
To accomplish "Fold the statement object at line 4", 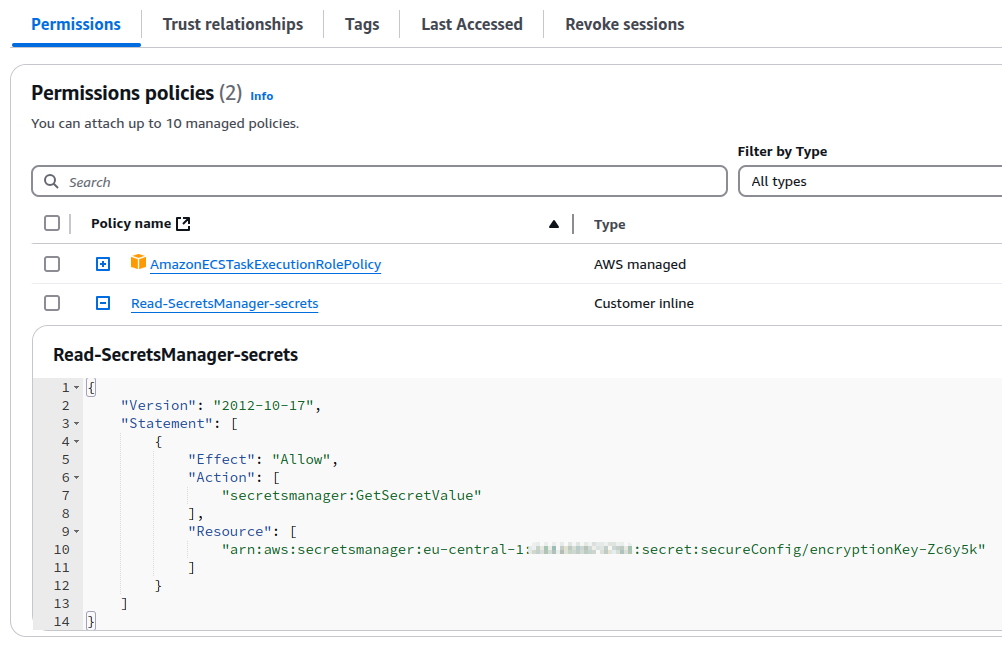I will [77, 441].
